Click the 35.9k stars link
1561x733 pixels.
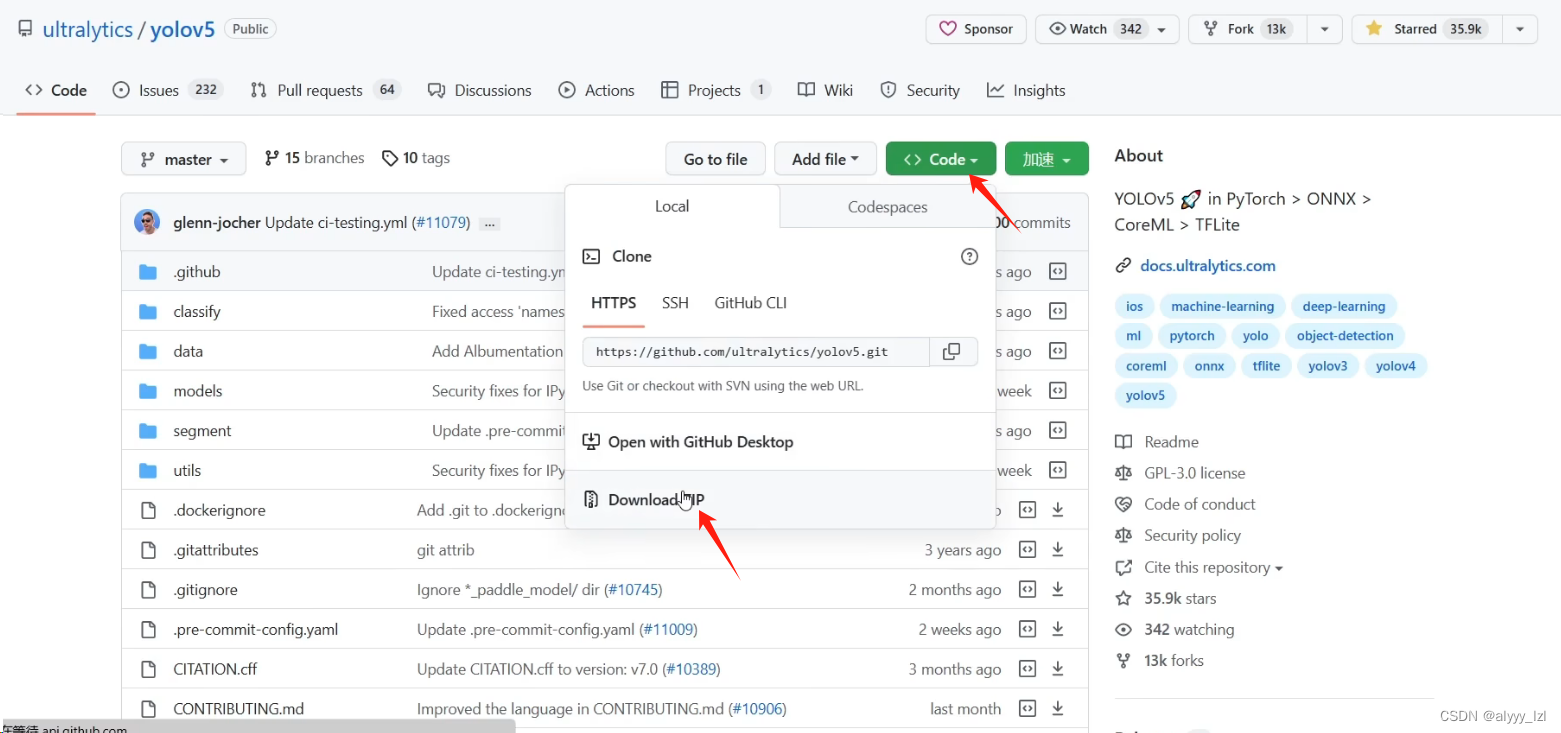pos(1180,598)
